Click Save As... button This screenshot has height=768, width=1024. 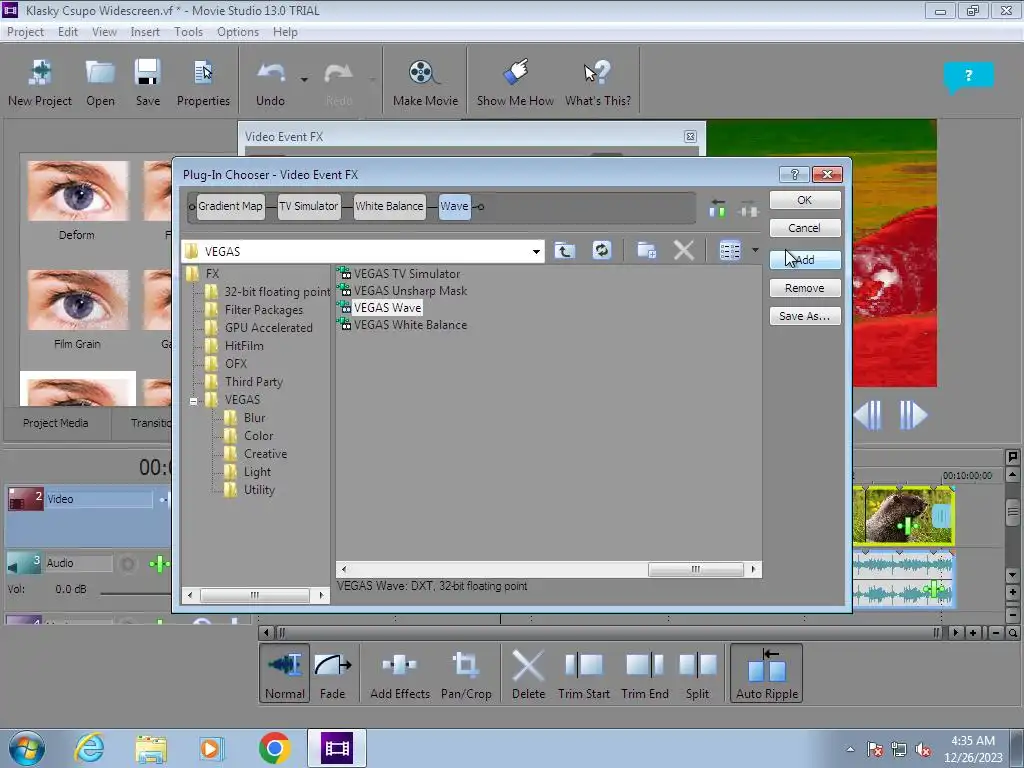(805, 316)
